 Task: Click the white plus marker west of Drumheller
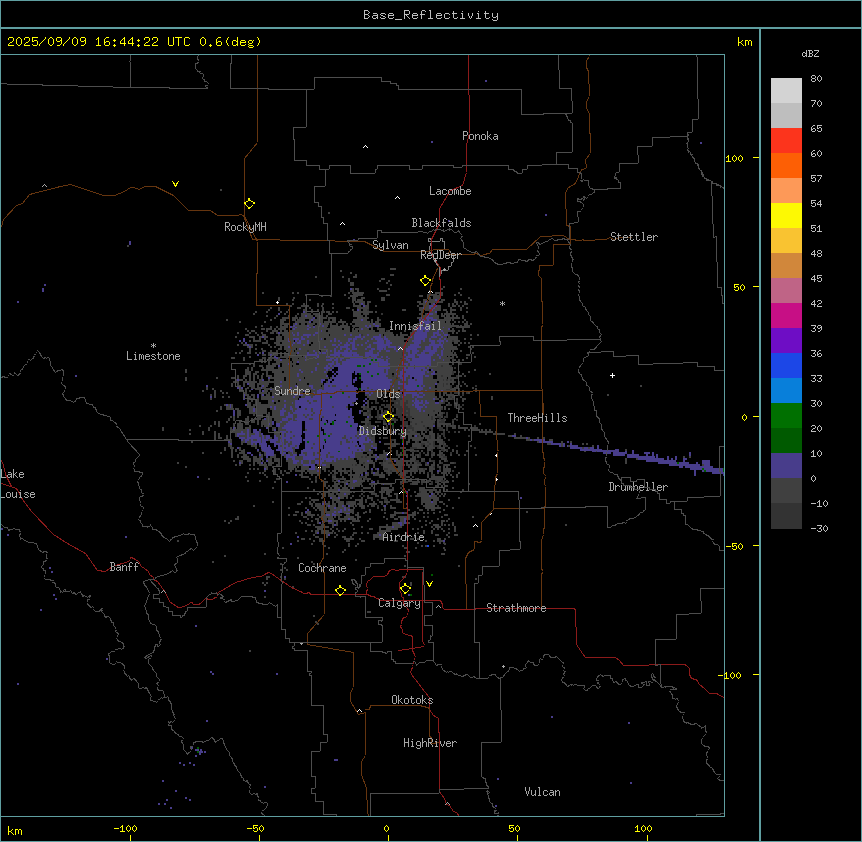tap(612, 375)
